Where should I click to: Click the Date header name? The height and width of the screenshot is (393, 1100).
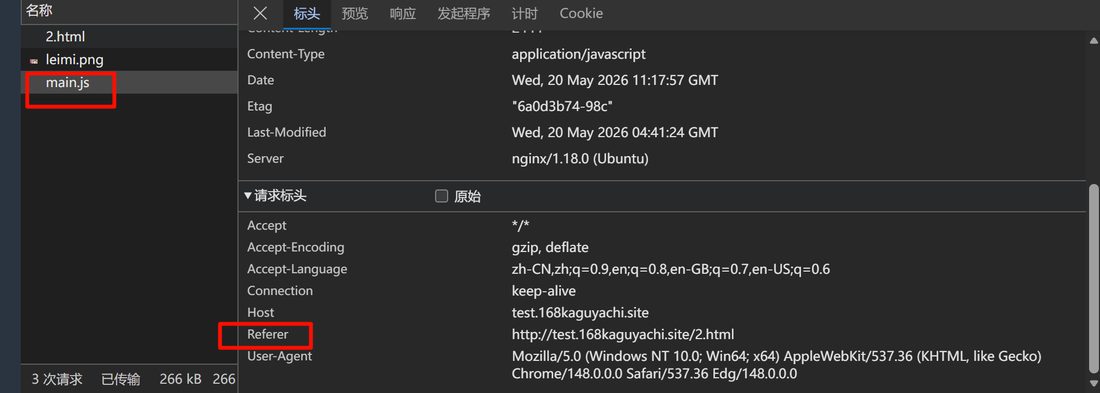(260, 80)
